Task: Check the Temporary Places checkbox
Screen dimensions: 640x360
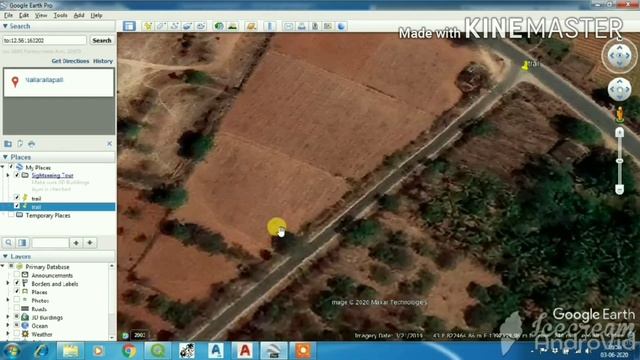Action: (11, 215)
